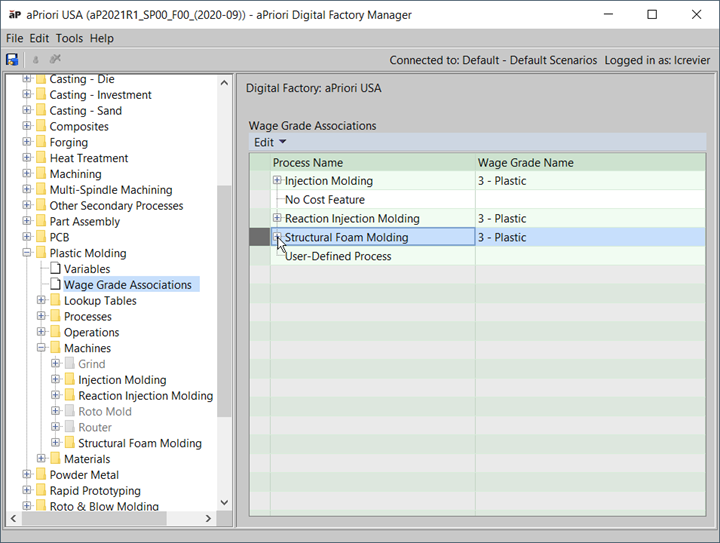Expand Structural Foam Molding row in table
The width and height of the screenshot is (720, 543).
(x=277, y=237)
